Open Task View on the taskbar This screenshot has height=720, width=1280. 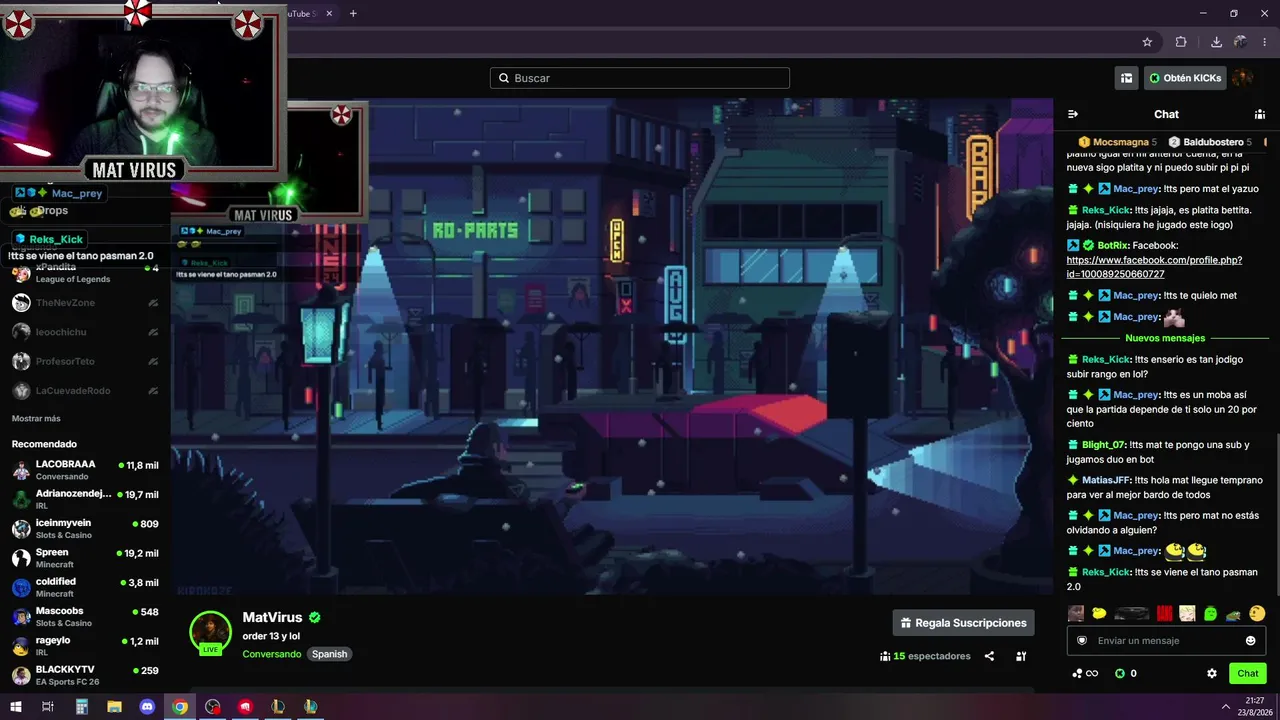47,707
